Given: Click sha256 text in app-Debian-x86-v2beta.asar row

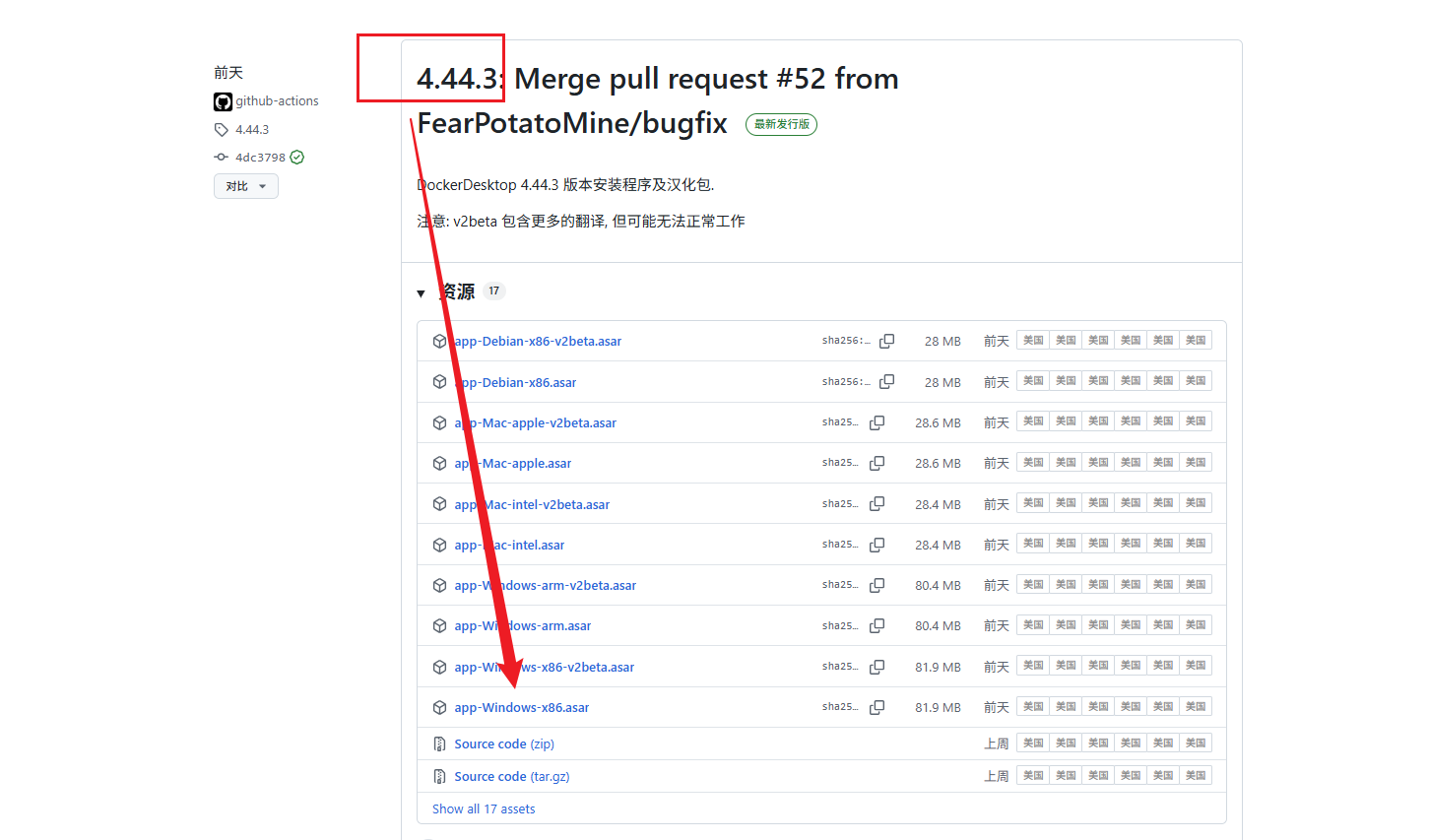Looking at the screenshot, I should tap(847, 341).
